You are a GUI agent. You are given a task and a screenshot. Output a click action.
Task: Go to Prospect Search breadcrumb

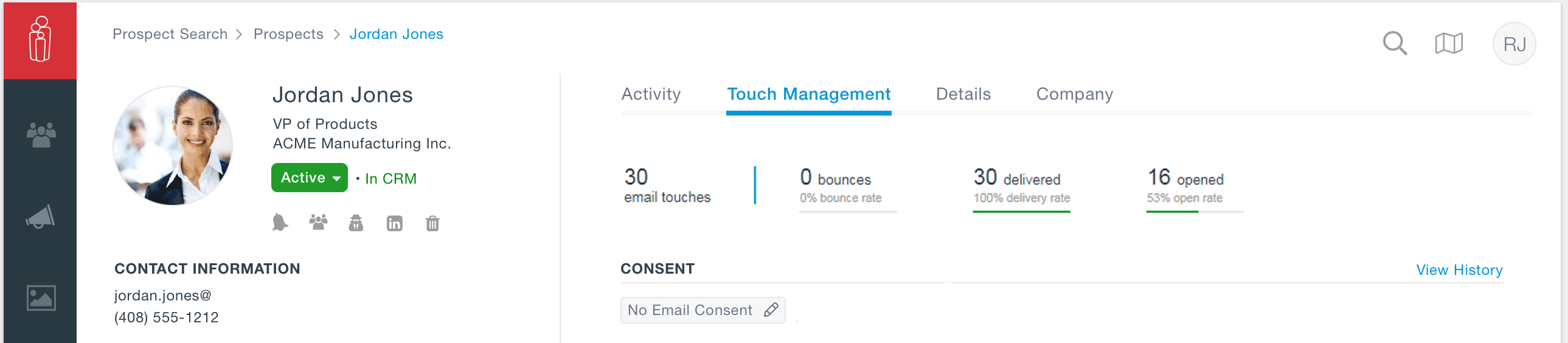pyautogui.click(x=170, y=34)
